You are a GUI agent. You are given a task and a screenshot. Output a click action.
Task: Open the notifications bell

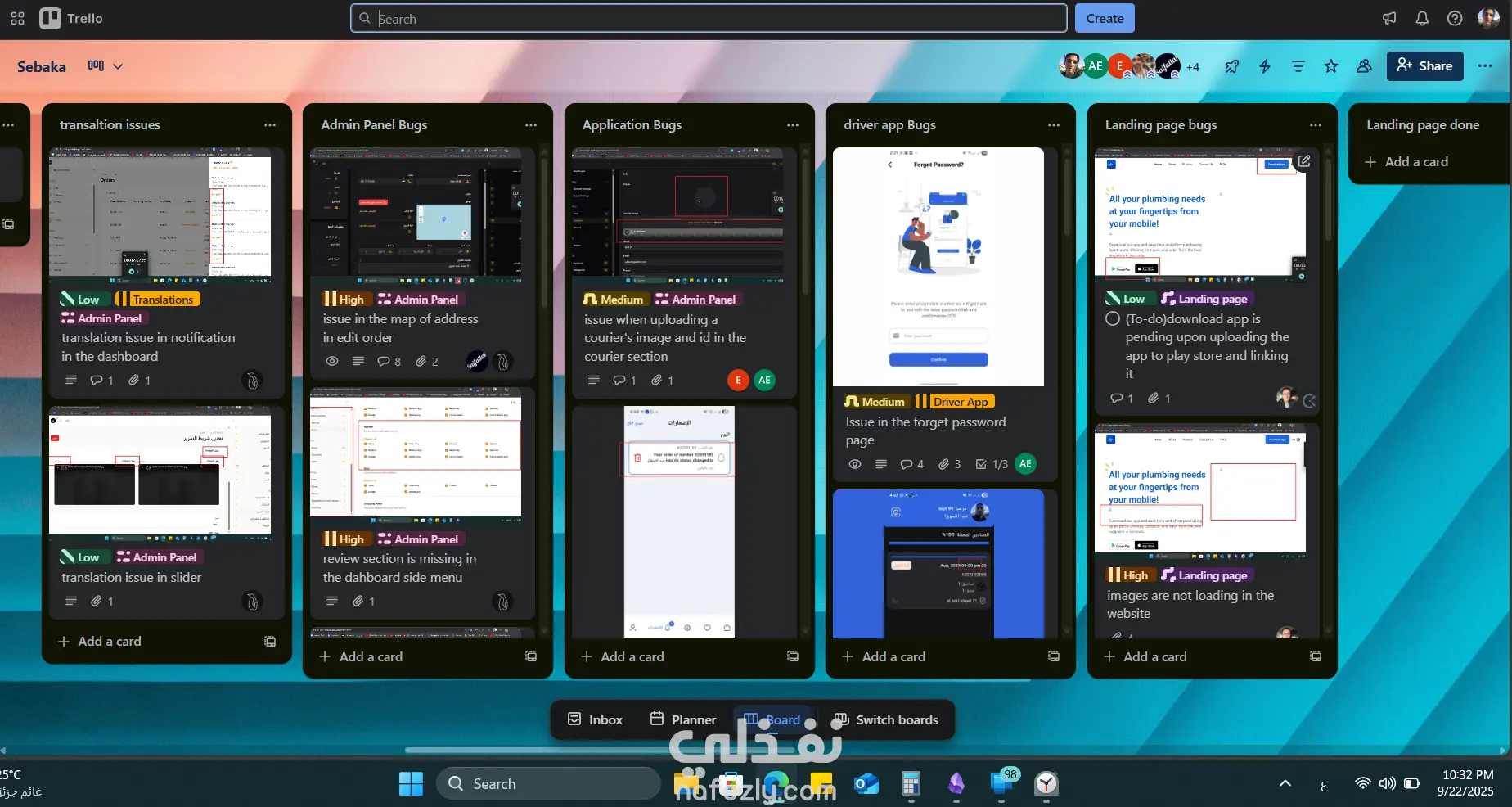point(1422,18)
